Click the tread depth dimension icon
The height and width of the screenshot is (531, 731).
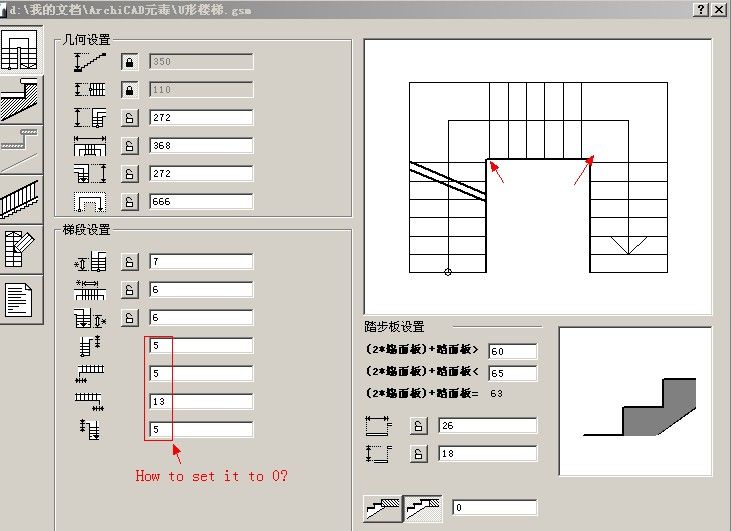point(379,426)
